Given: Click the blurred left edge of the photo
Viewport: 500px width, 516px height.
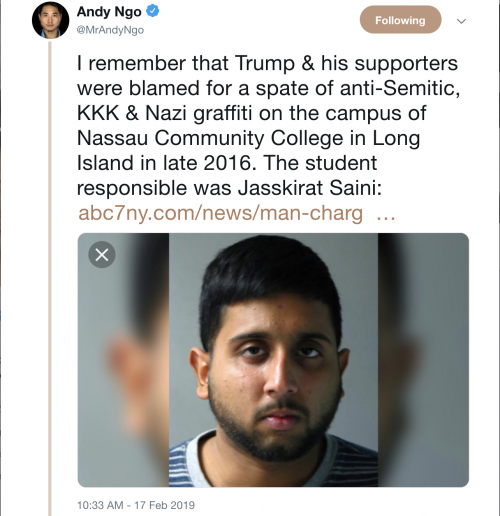Looking at the screenshot, I should (x=123, y=360).
